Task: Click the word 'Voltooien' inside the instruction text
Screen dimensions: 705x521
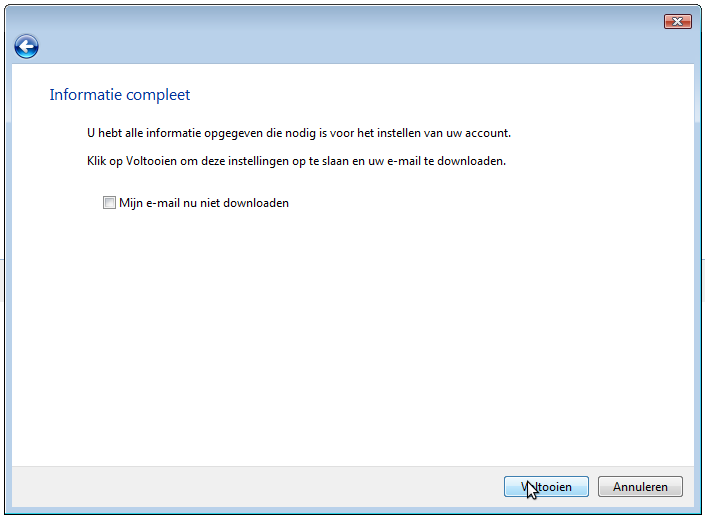Action: click(151, 161)
